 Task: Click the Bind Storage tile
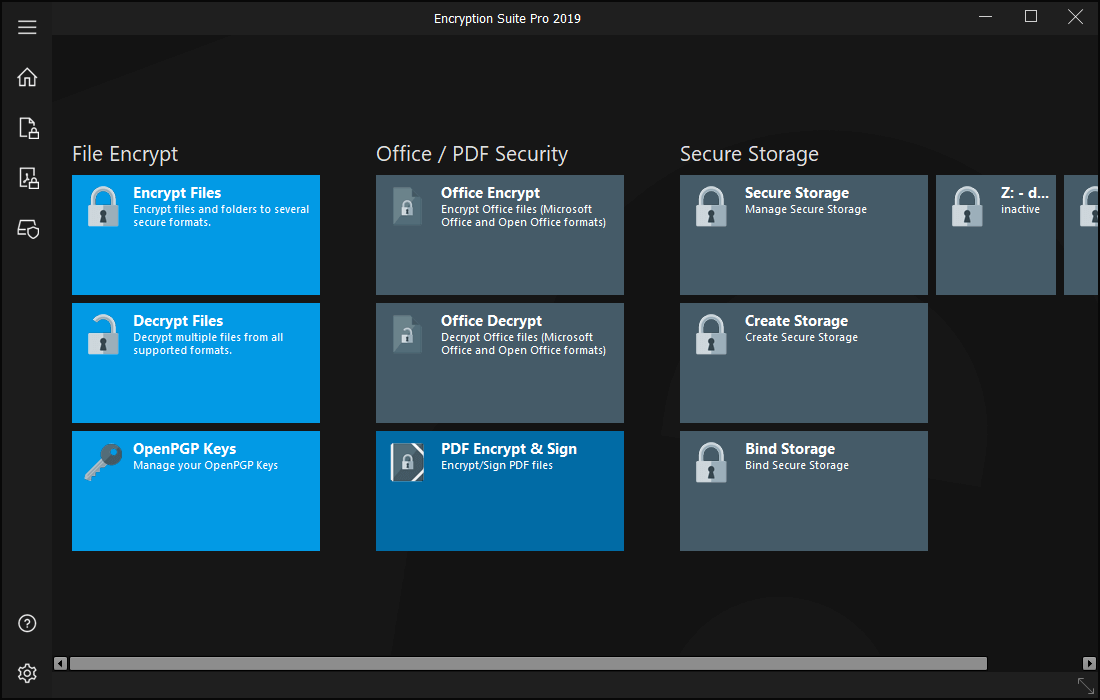804,491
